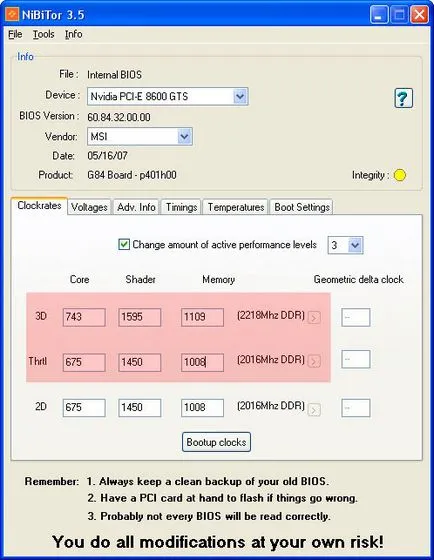434x560 pixels.
Task: Click the yellow Integrity status indicator
Action: coord(399,175)
